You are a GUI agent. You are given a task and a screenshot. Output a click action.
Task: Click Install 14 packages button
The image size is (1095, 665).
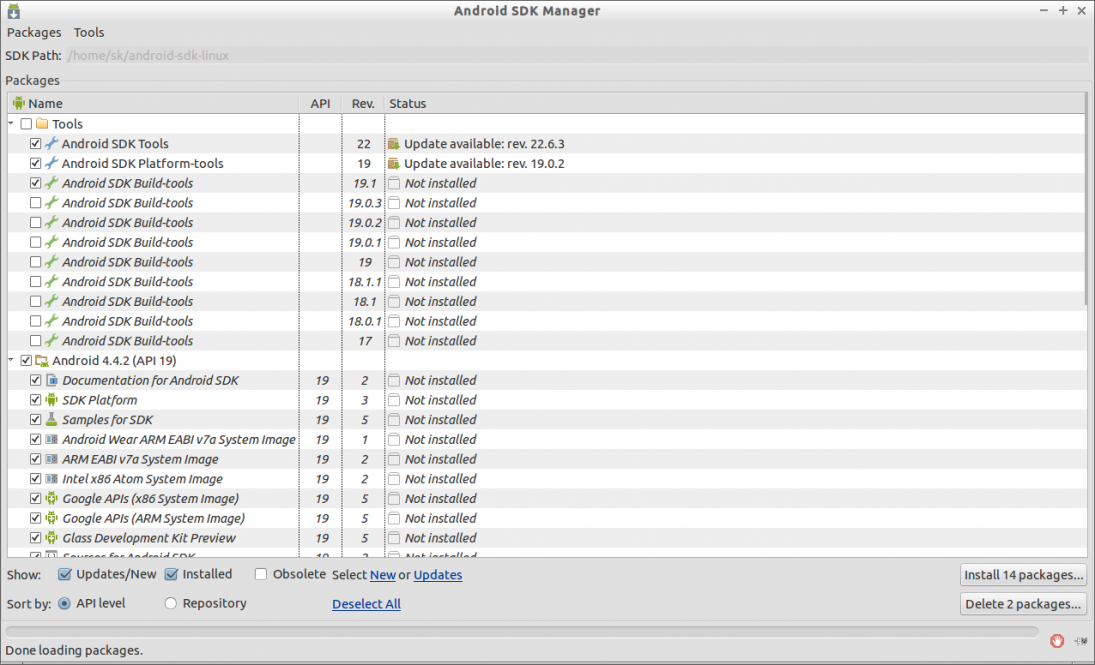(x=1023, y=576)
